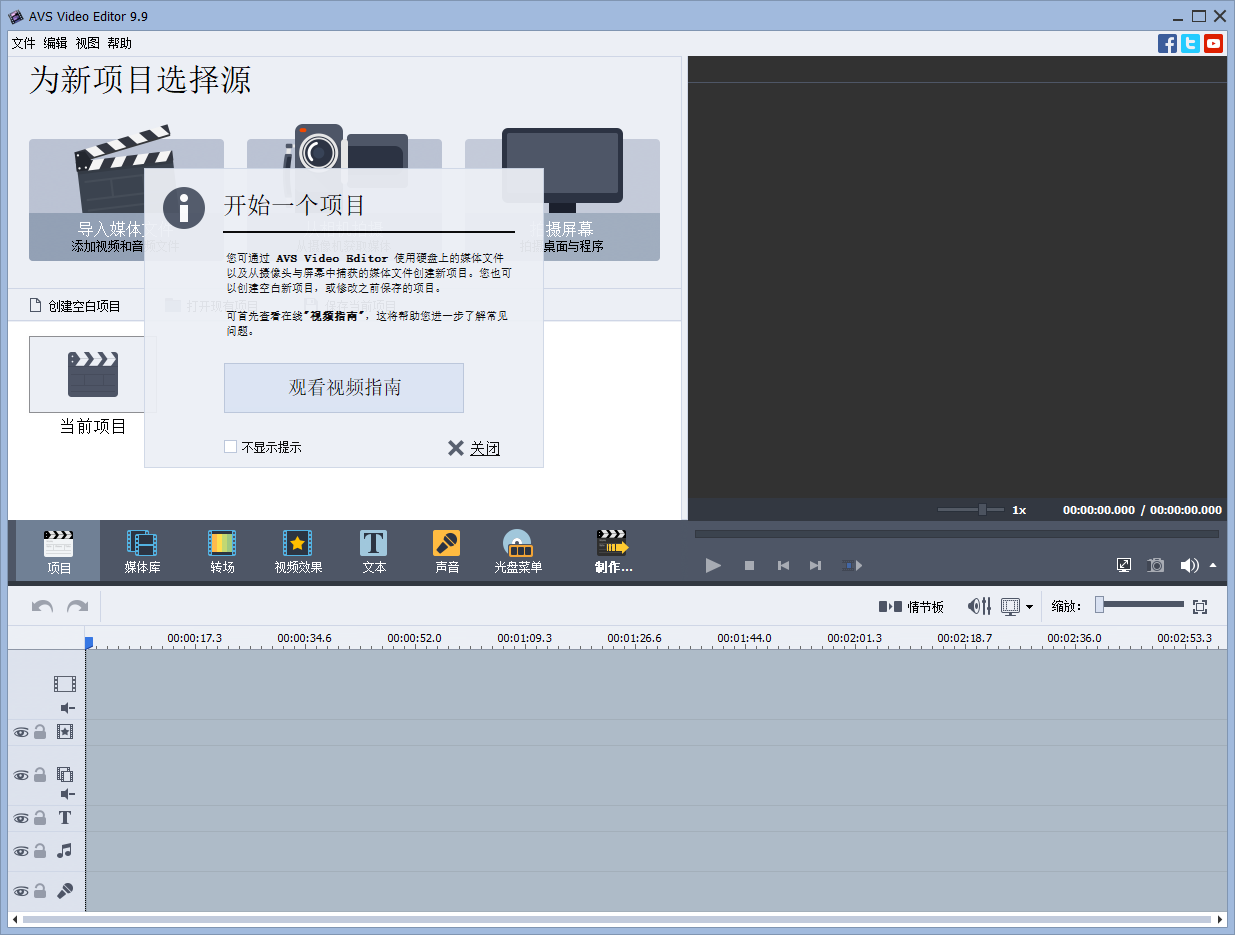Choose the 摄屏幕 screen capture card

562,200
